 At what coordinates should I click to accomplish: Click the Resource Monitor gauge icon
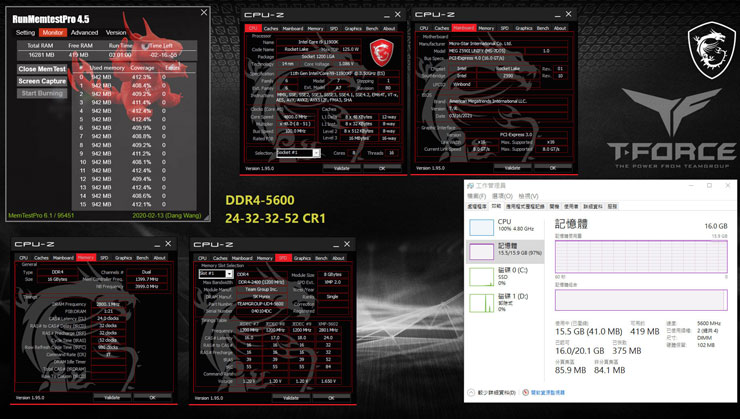525,392
